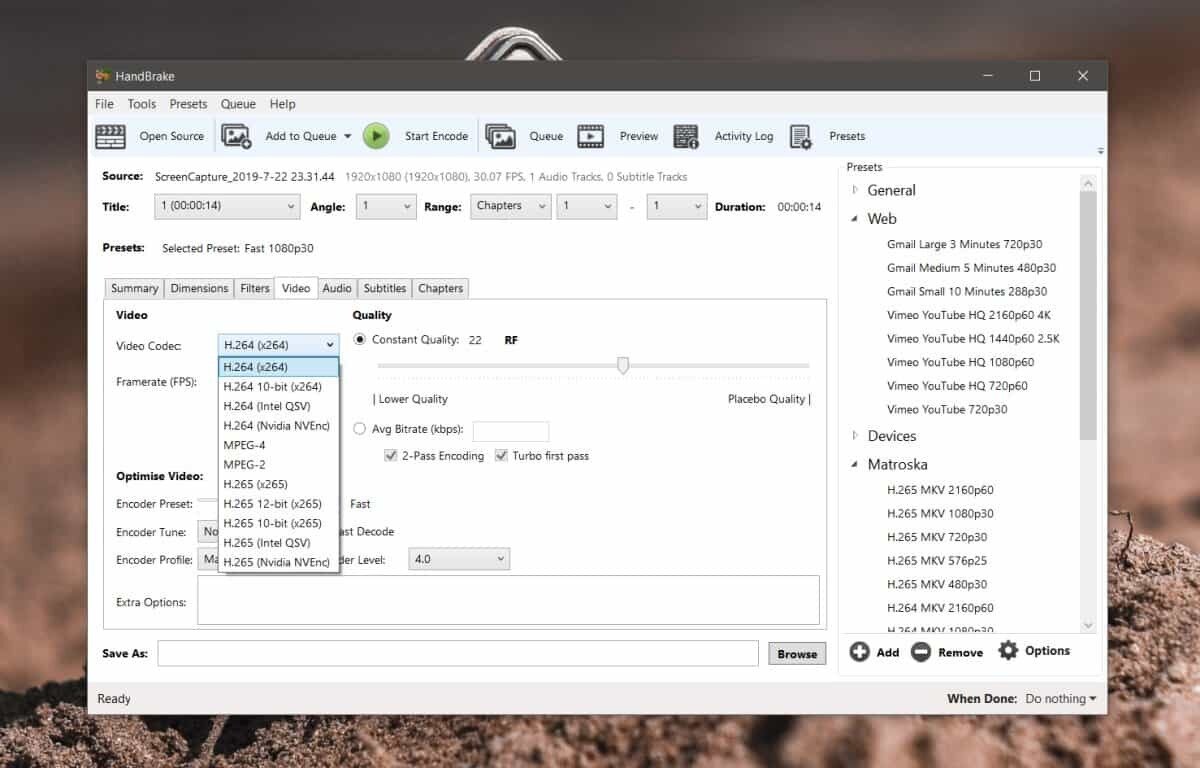Click the Constant Quality slider handle
Image resolution: width=1200 pixels, height=768 pixels.
pyautogui.click(x=623, y=366)
